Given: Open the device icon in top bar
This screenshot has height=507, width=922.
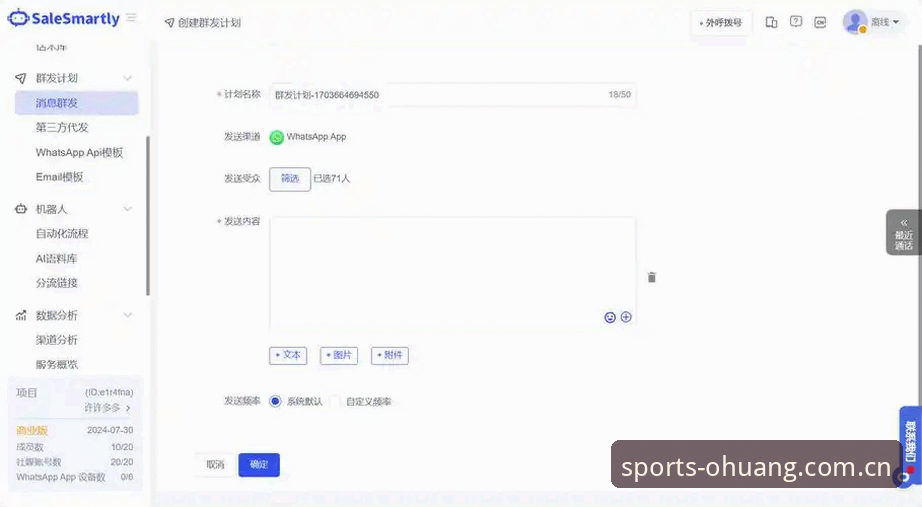Looking at the screenshot, I should (771, 22).
